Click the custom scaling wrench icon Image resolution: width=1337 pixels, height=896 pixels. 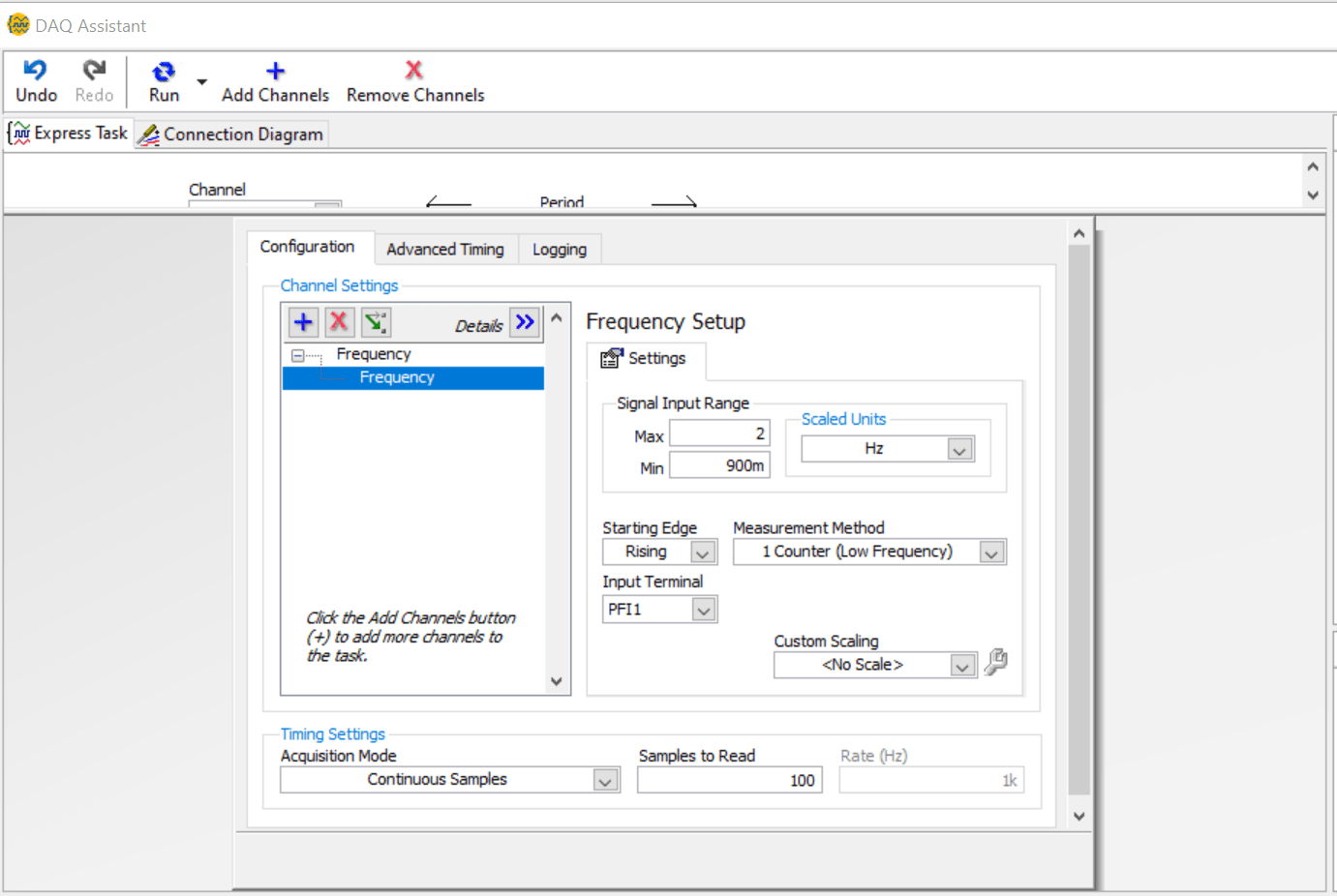point(995,663)
